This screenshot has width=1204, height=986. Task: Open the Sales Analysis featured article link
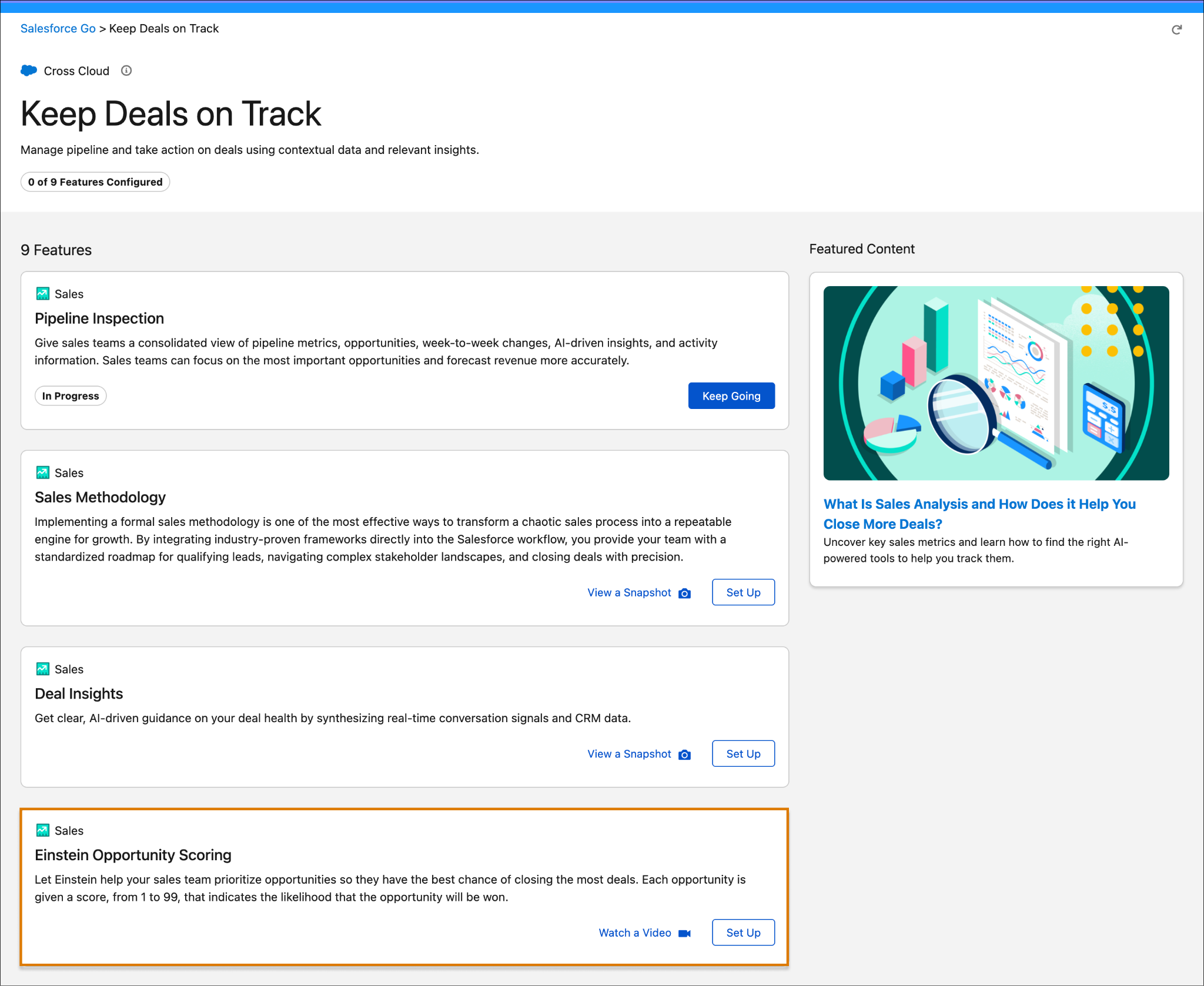coord(979,514)
